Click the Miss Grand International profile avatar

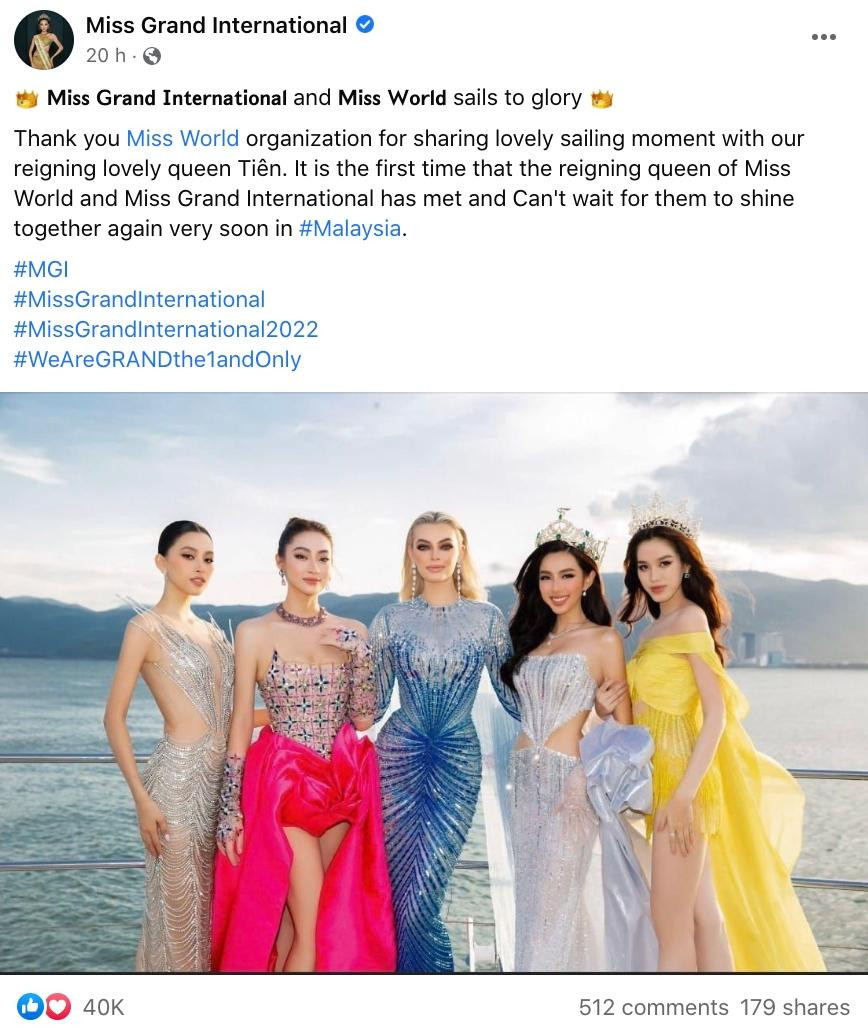[x=43, y=40]
